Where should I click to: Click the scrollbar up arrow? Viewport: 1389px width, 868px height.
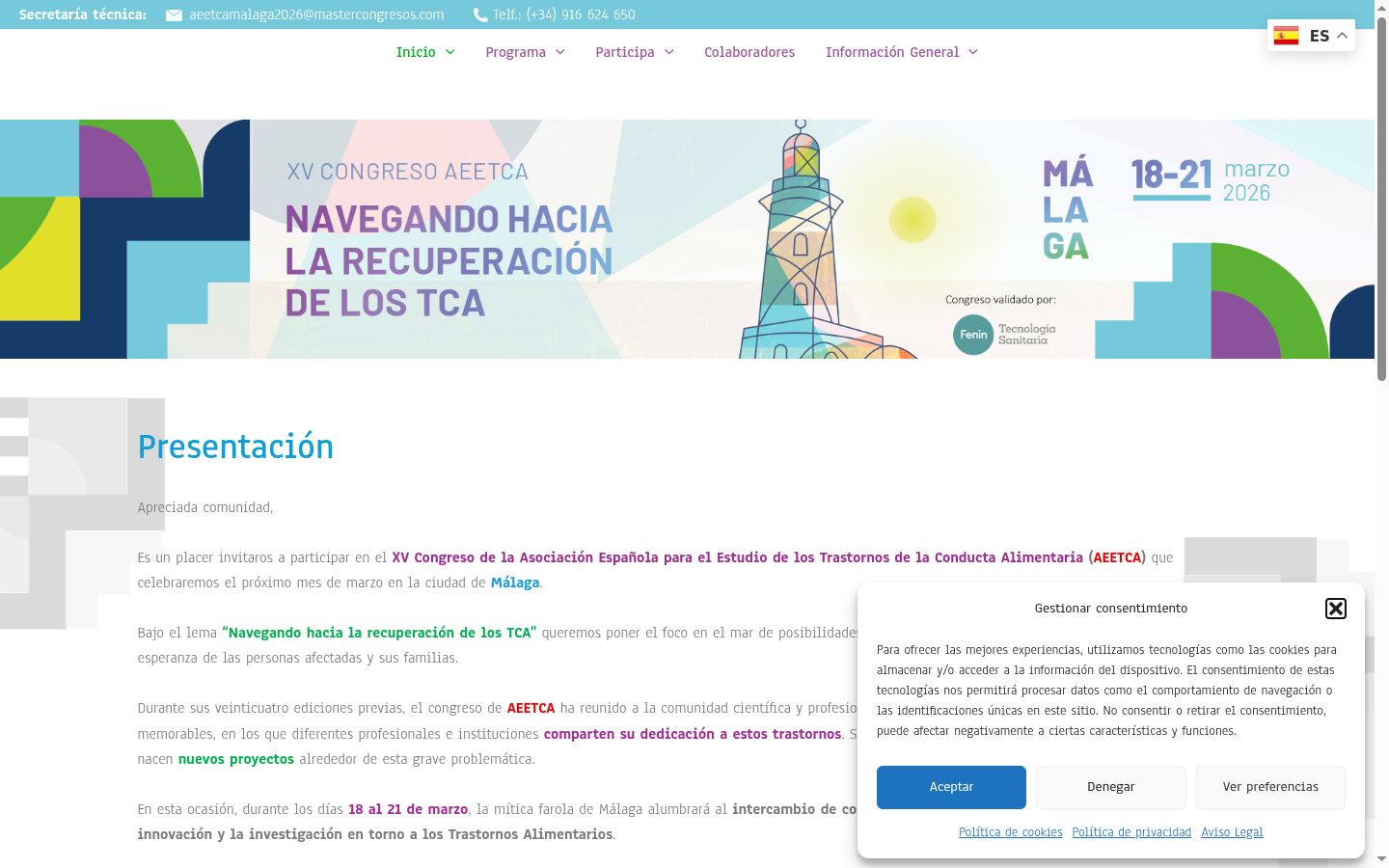click(x=1381, y=7)
